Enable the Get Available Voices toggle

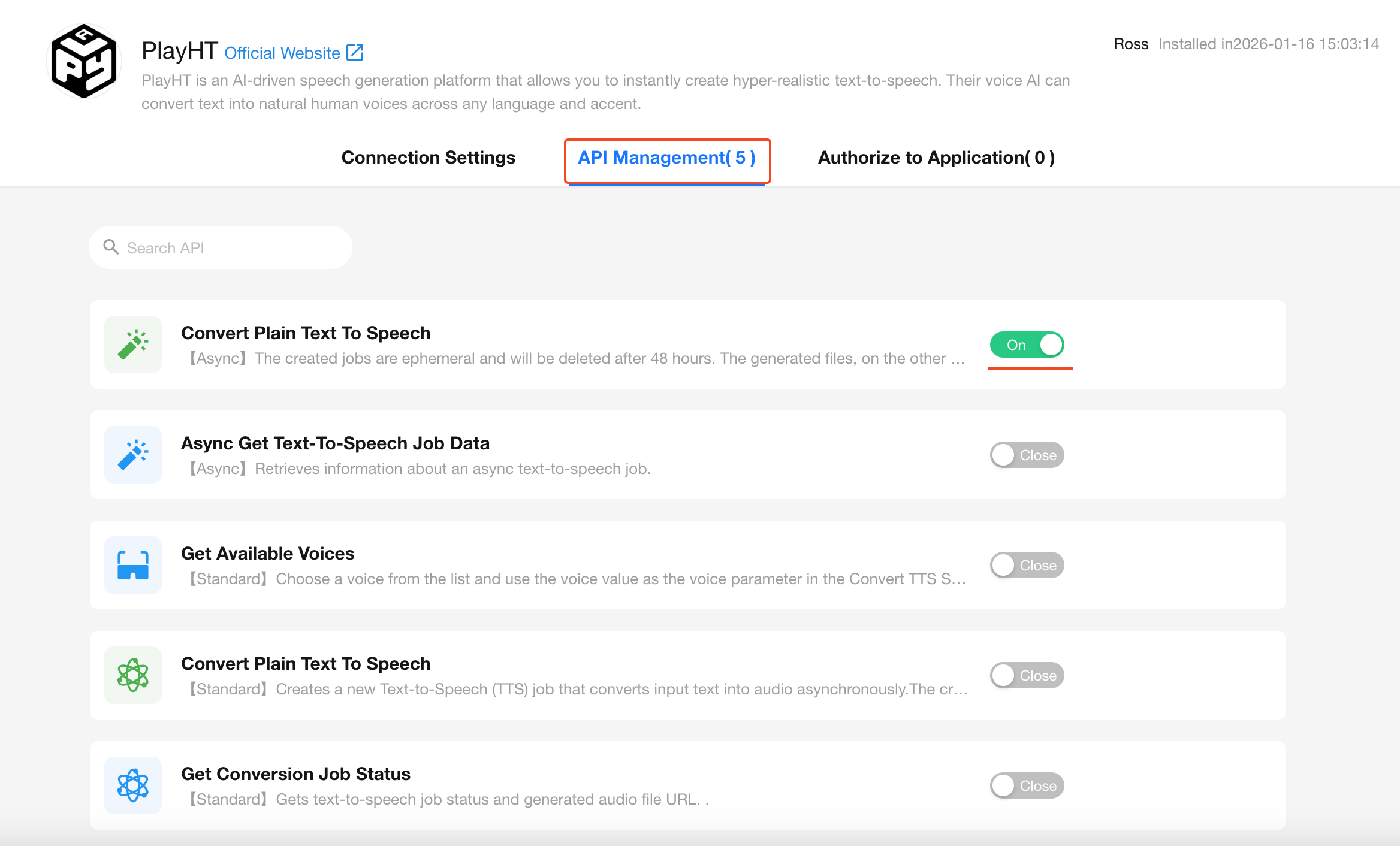pyautogui.click(x=1027, y=565)
